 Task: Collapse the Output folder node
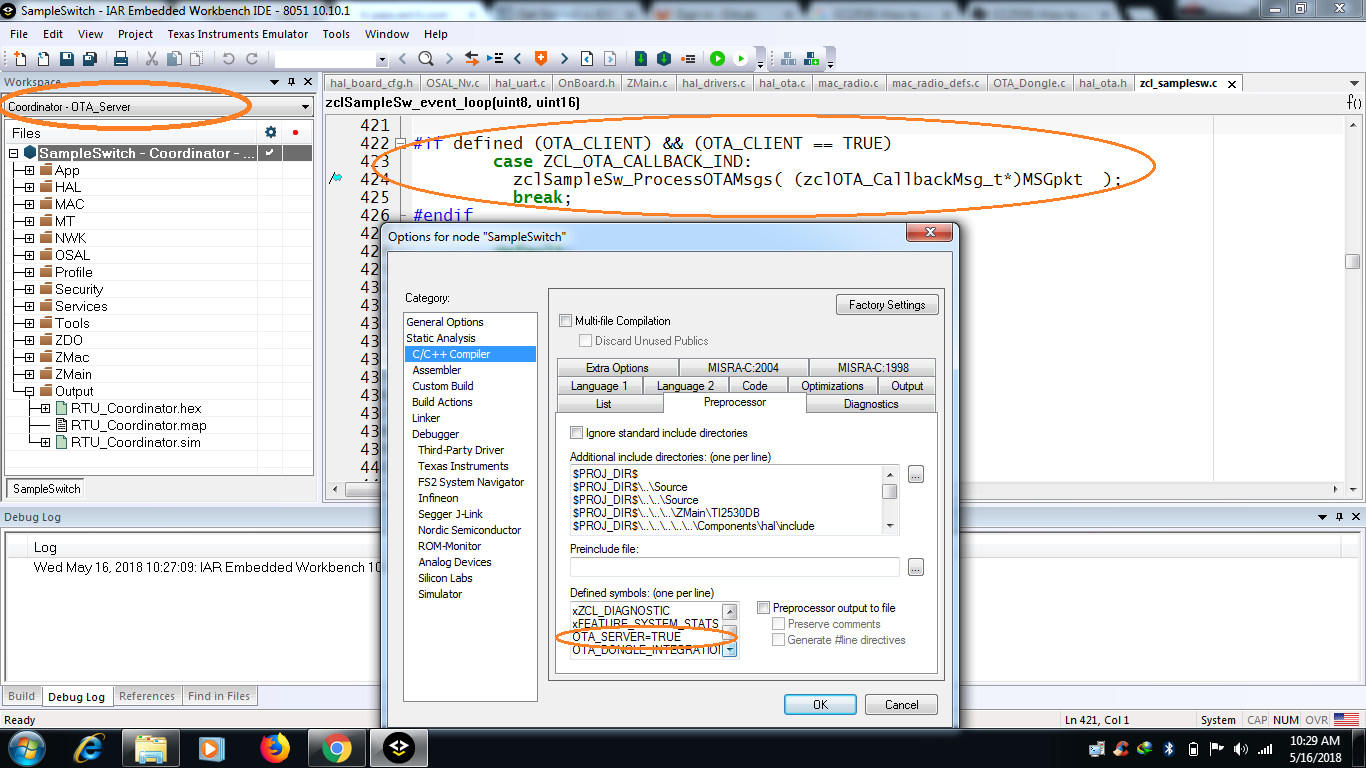[x=29, y=392]
